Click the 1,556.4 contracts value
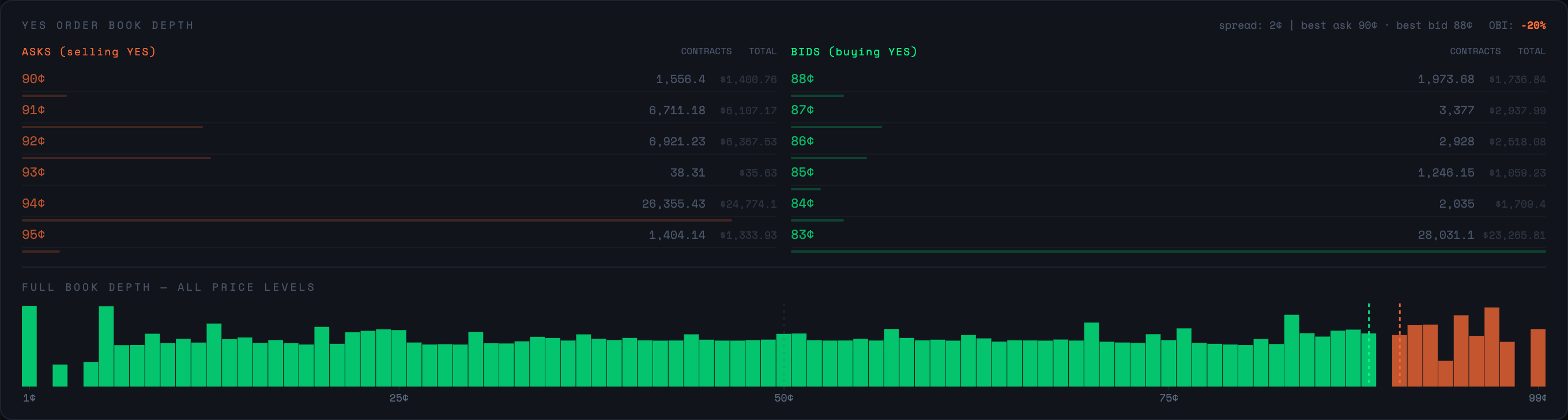This screenshot has height=420, width=1568. click(x=680, y=79)
